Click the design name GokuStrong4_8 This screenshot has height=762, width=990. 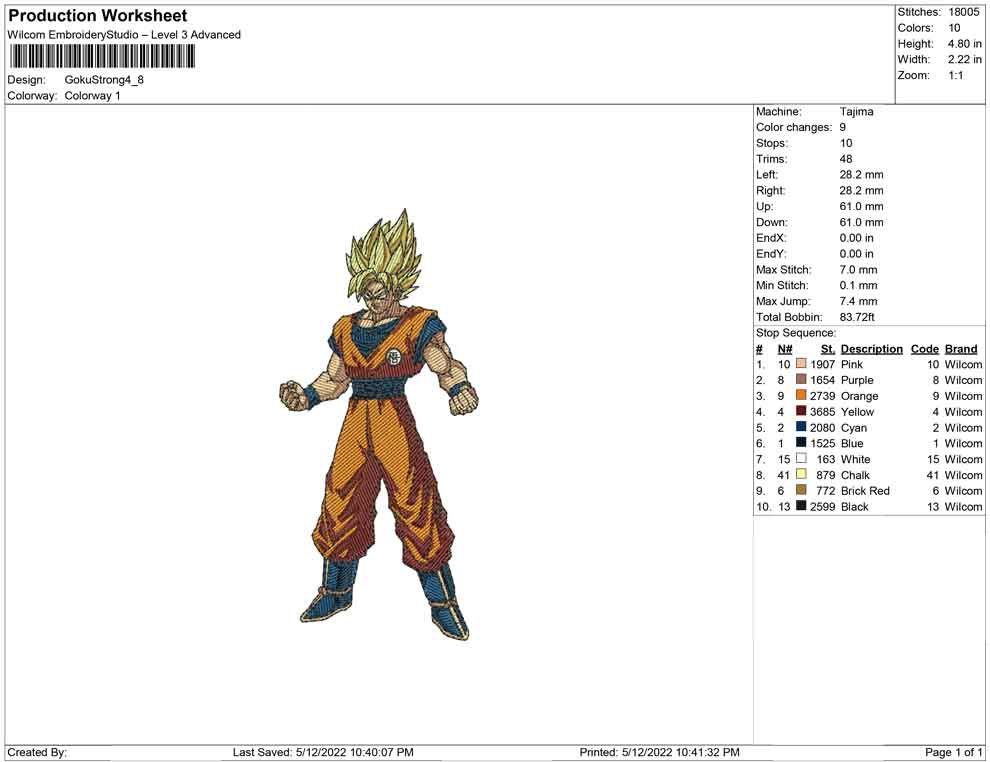point(104,80)
